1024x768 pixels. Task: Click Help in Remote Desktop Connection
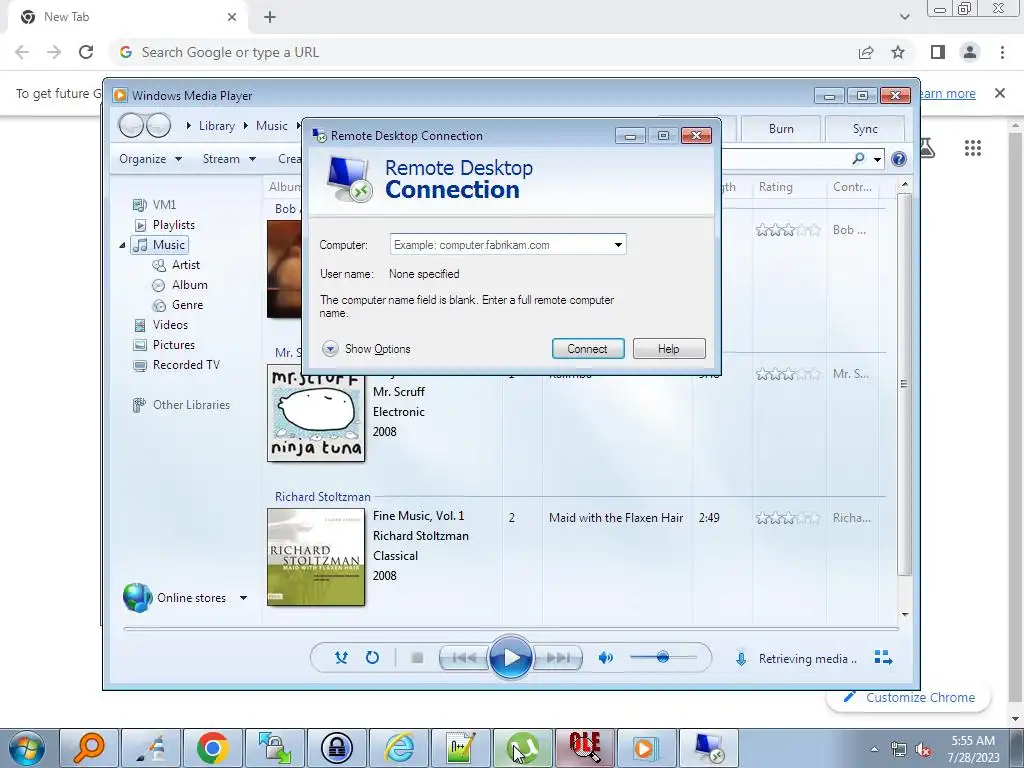click(669, 349)
